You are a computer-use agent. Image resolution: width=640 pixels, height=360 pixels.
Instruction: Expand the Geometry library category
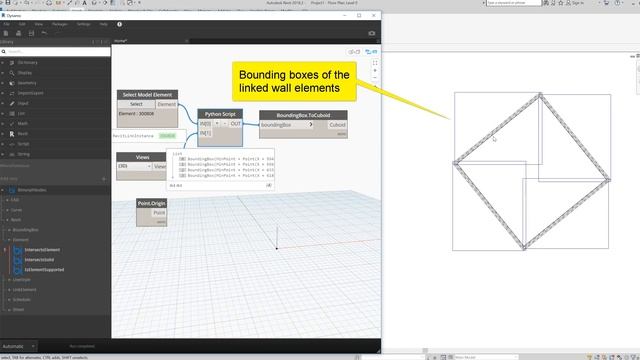(x=3, y=83)
